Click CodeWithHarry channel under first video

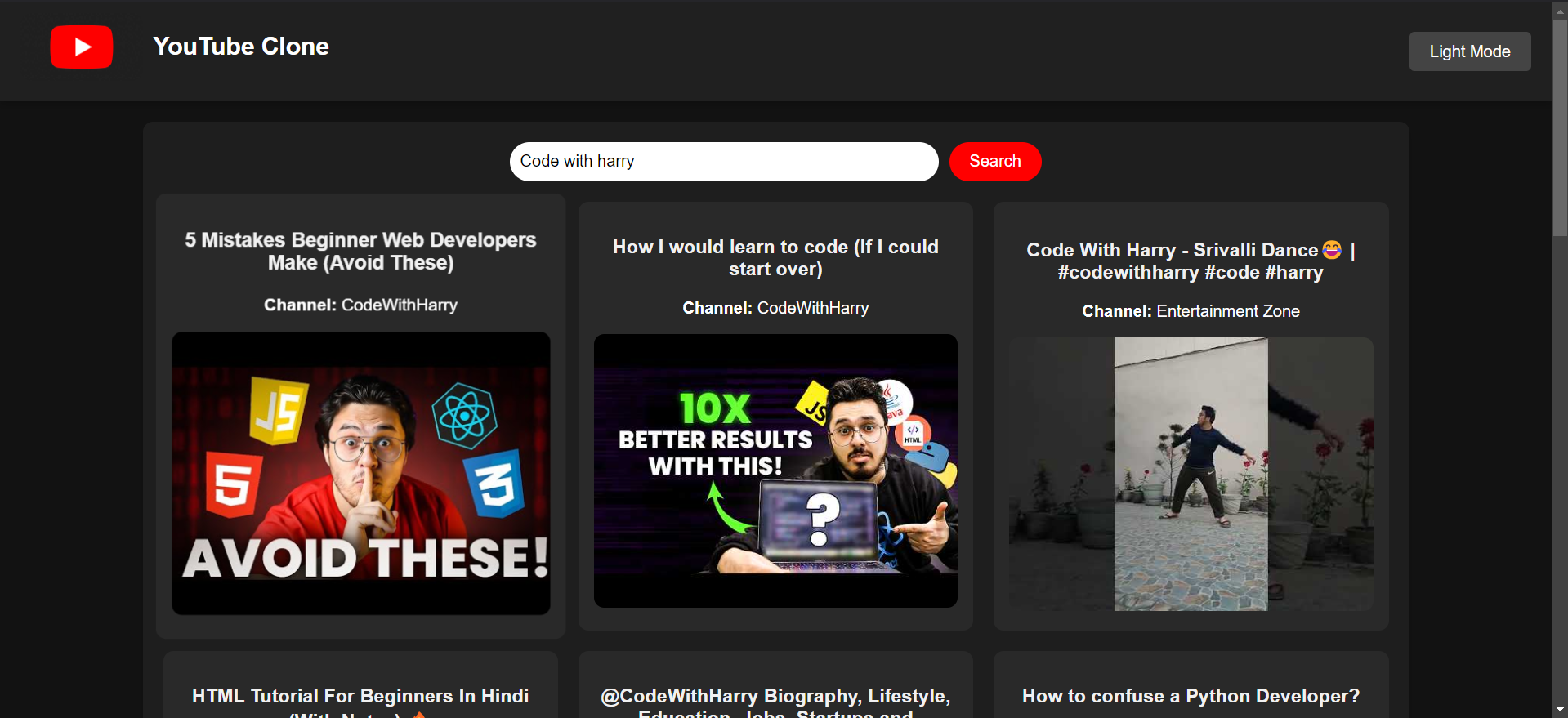[399, 305]
